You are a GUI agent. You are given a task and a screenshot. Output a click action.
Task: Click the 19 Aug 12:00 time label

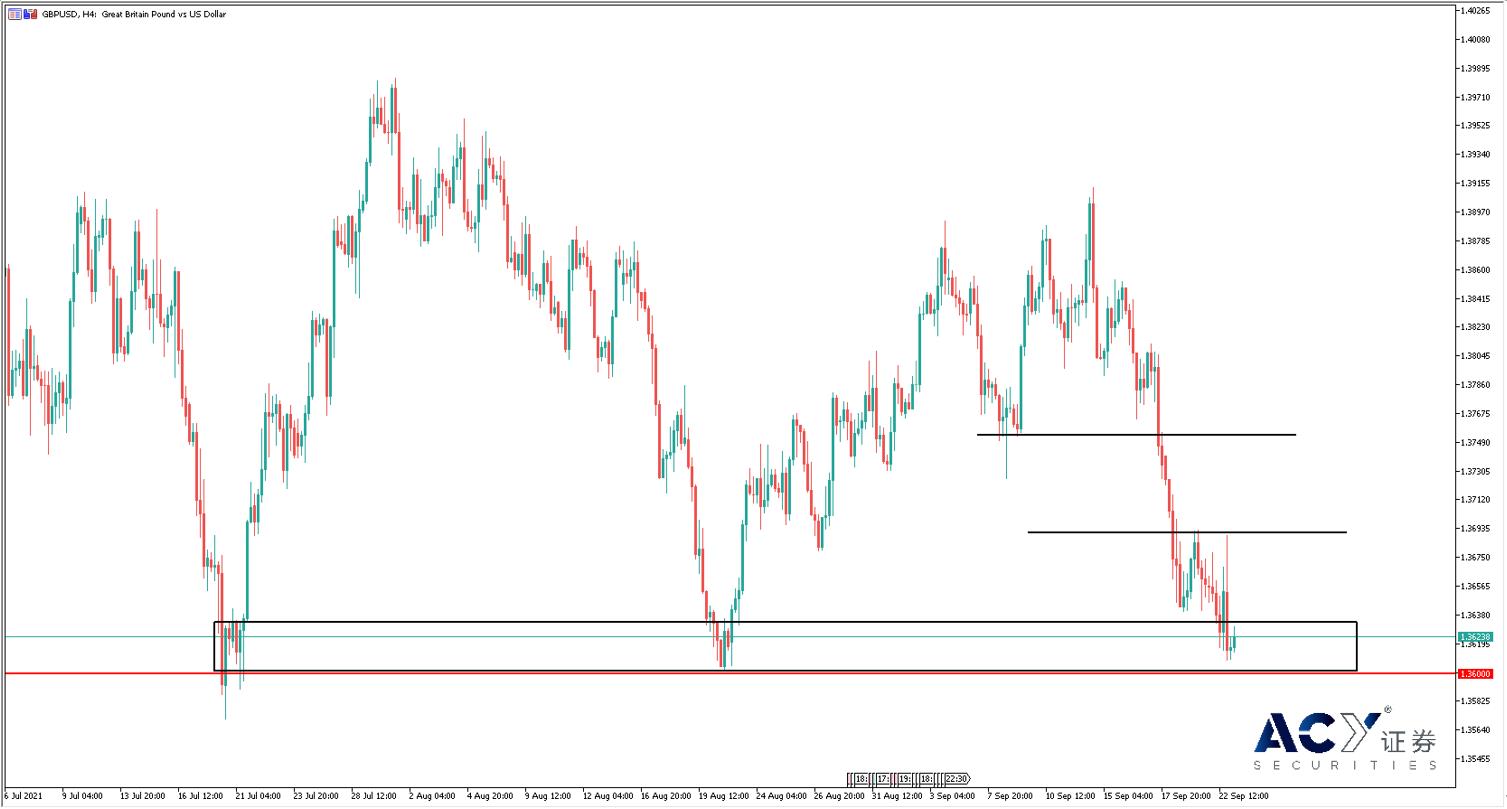[x=722, y=797]
